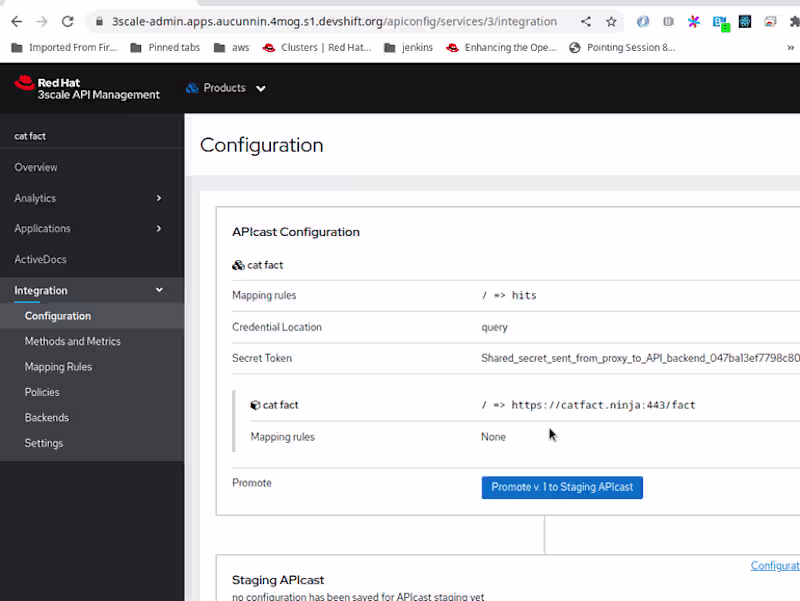800x601 pixels.
Task: Go to Mapping Rules in the sidebar
Action: coord(58,367)
